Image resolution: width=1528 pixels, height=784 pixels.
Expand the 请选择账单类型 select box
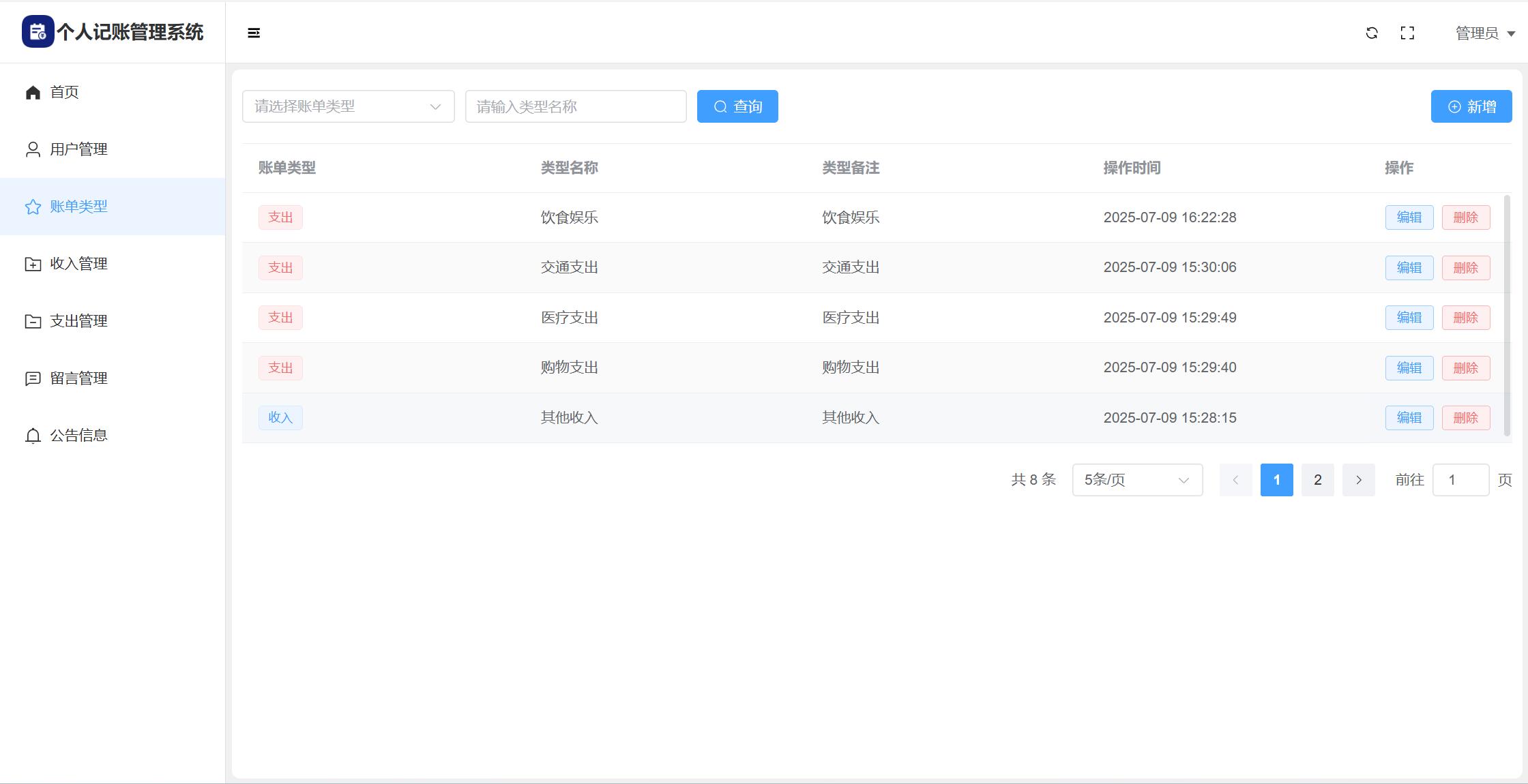[348, 106]
